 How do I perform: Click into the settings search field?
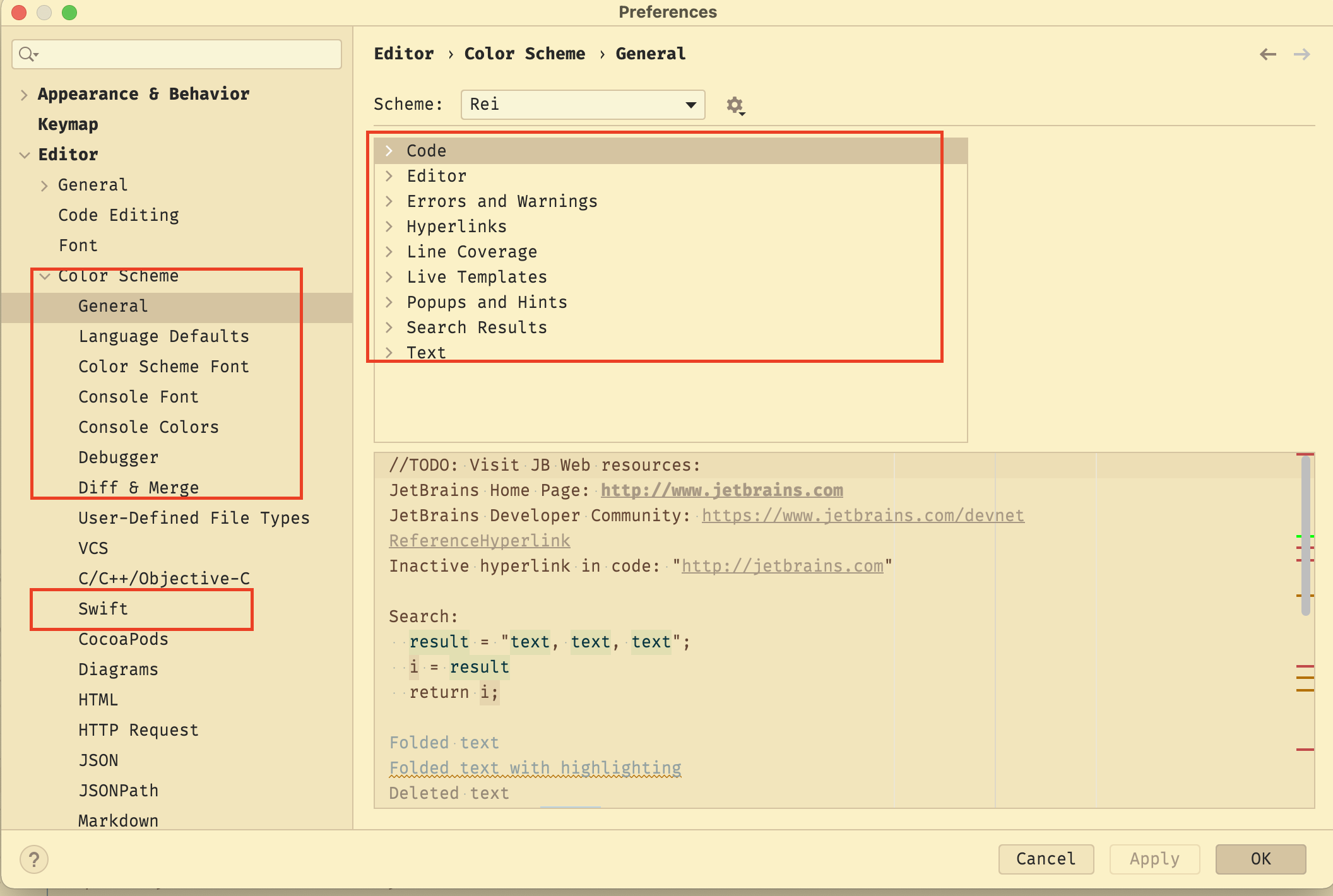[x=177, y=54]
